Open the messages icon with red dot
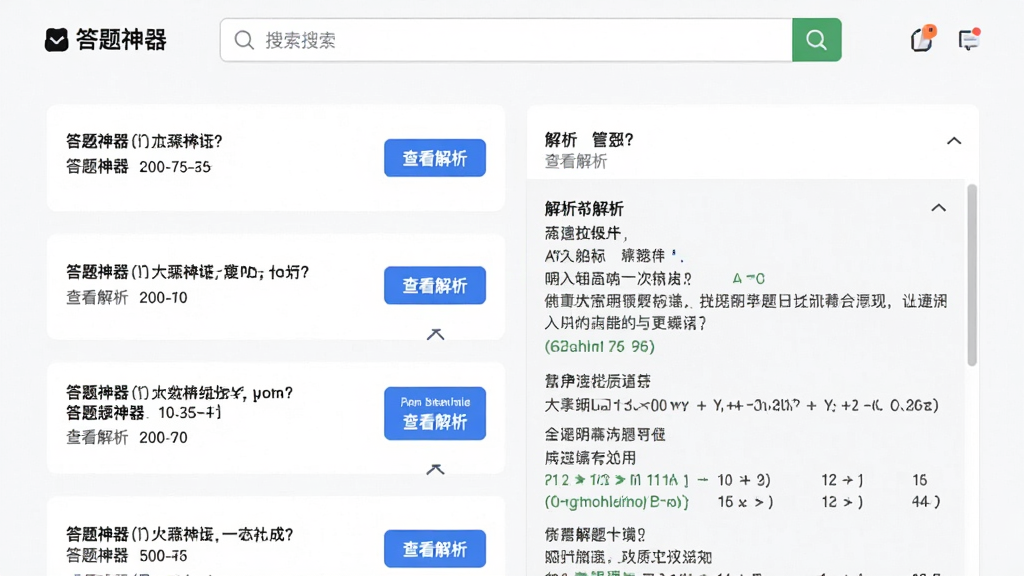1024x576 pixels. click(x=969, y=39)
